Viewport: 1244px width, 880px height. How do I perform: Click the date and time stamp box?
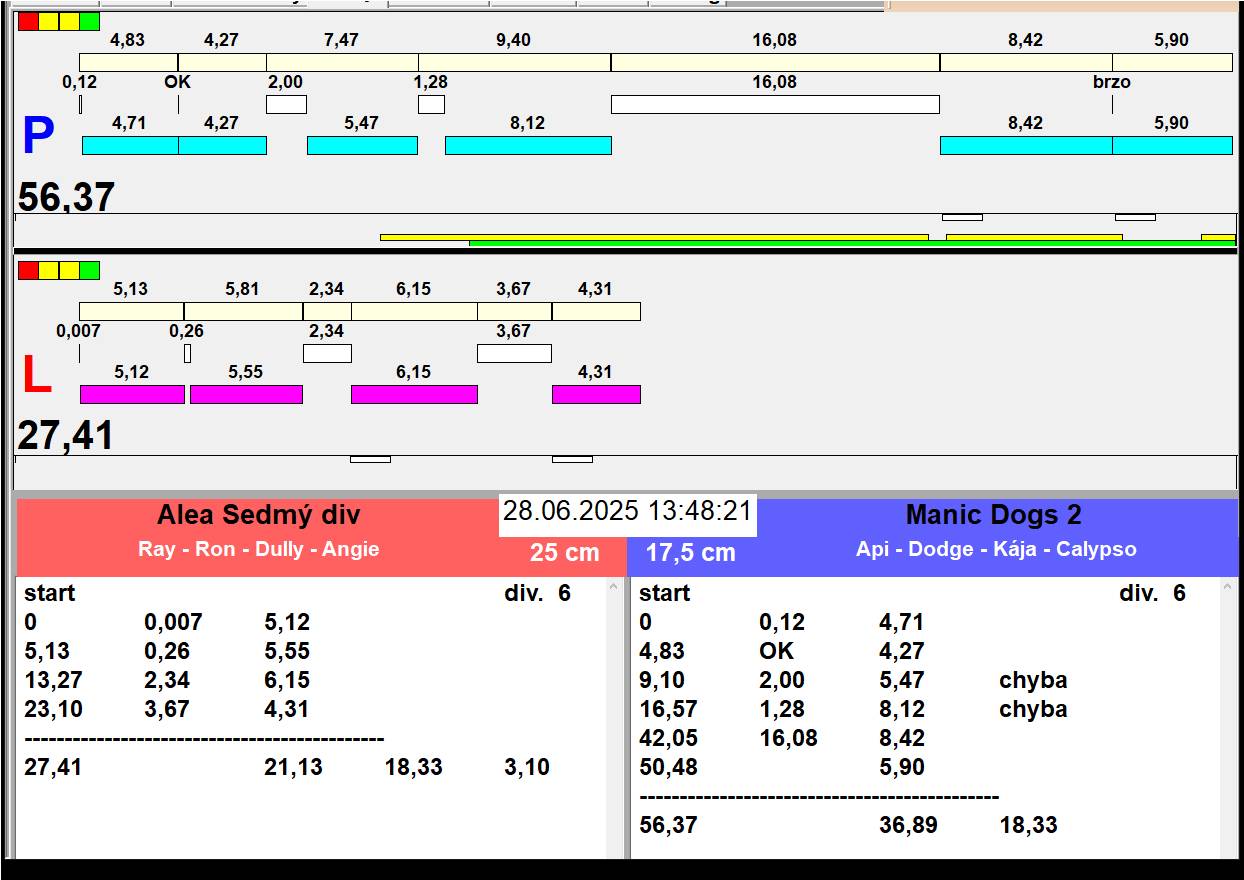(627, 512)
